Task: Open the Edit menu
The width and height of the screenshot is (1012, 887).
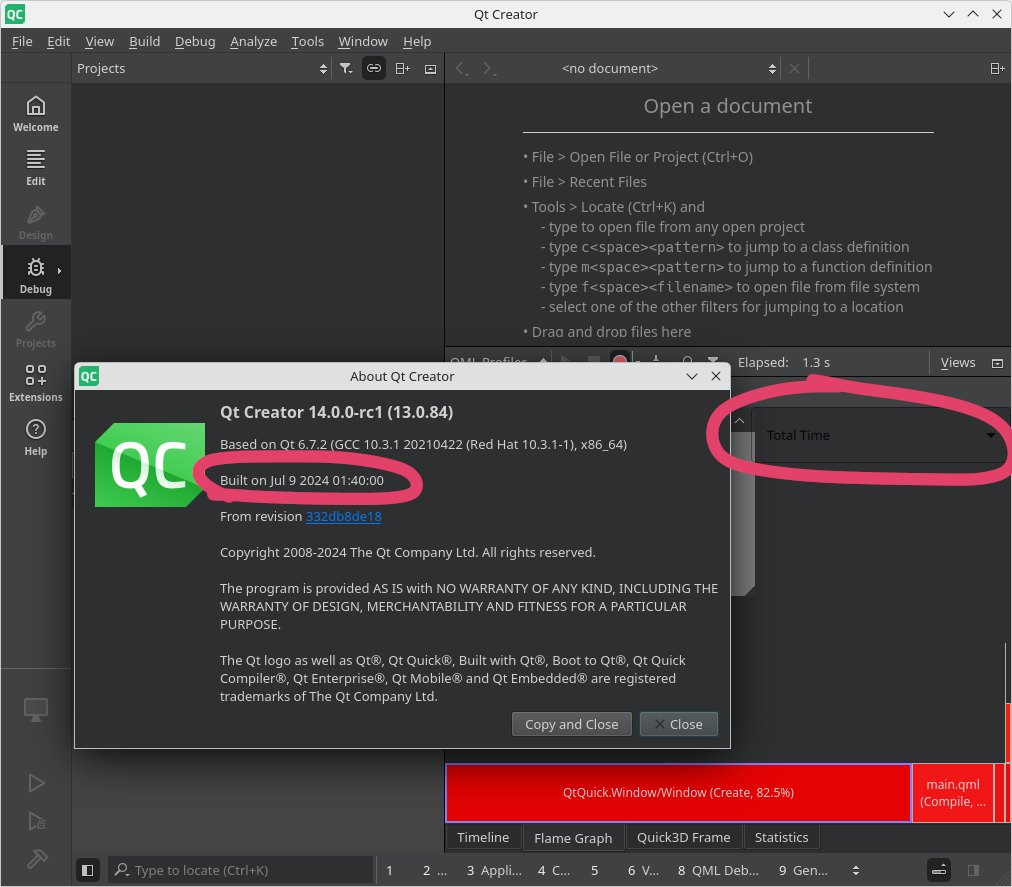Action: [x=58, y=41]
